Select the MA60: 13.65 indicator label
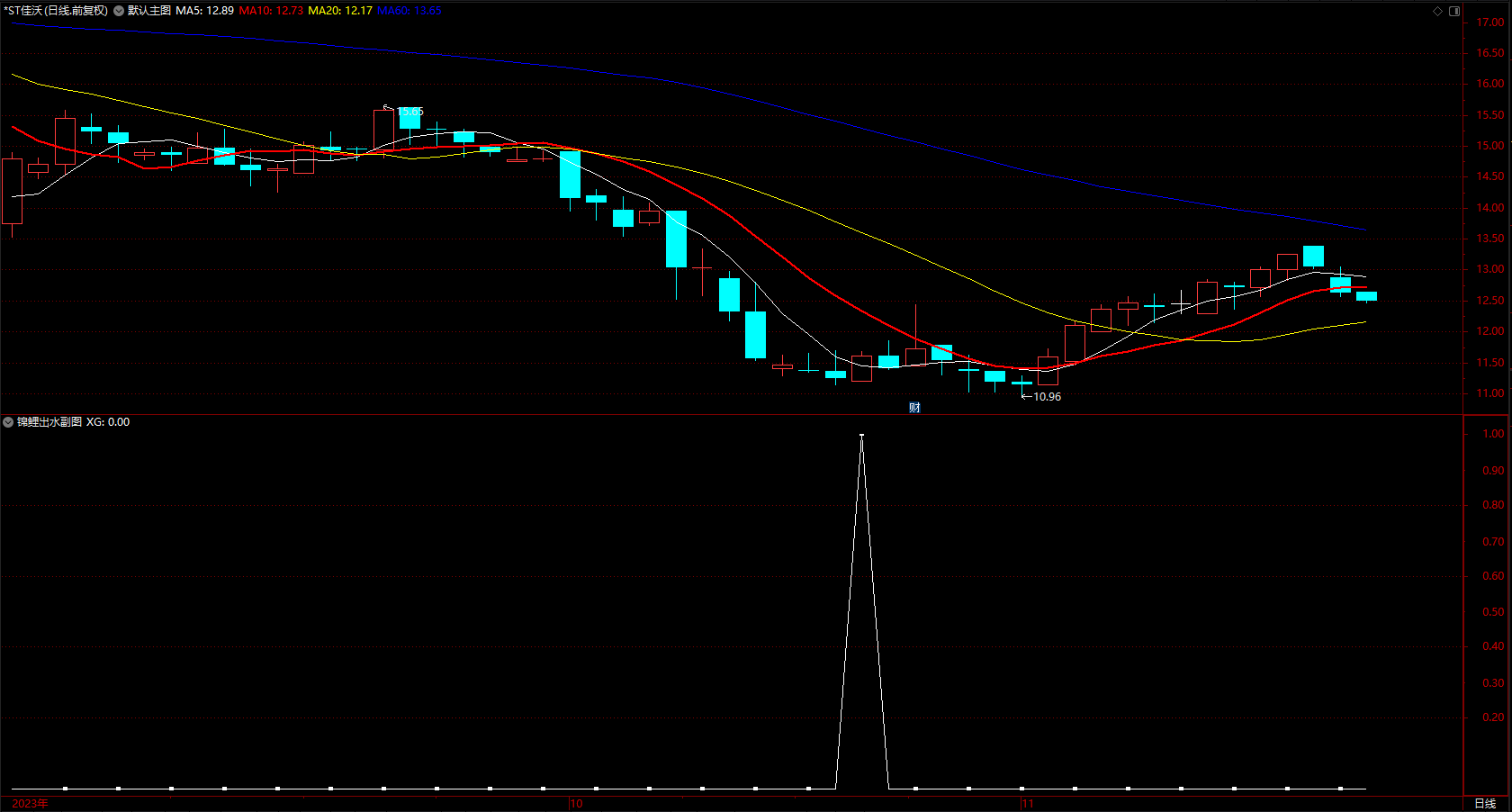Image resolution: width=1512 pixels, height=812 pixels. pyautogui.click(x=409, y=11)
